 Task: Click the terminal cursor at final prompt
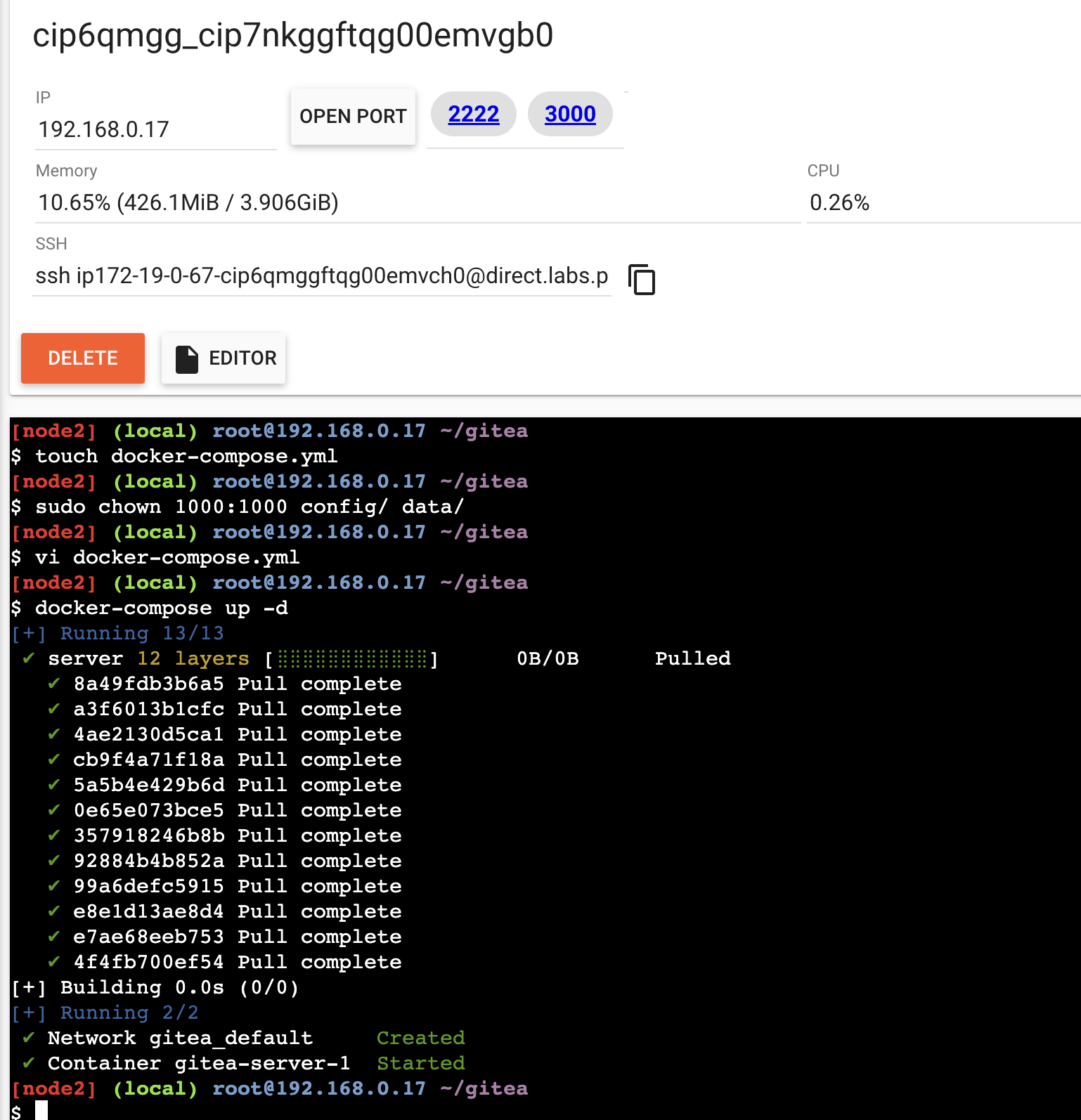point(41,1111)
